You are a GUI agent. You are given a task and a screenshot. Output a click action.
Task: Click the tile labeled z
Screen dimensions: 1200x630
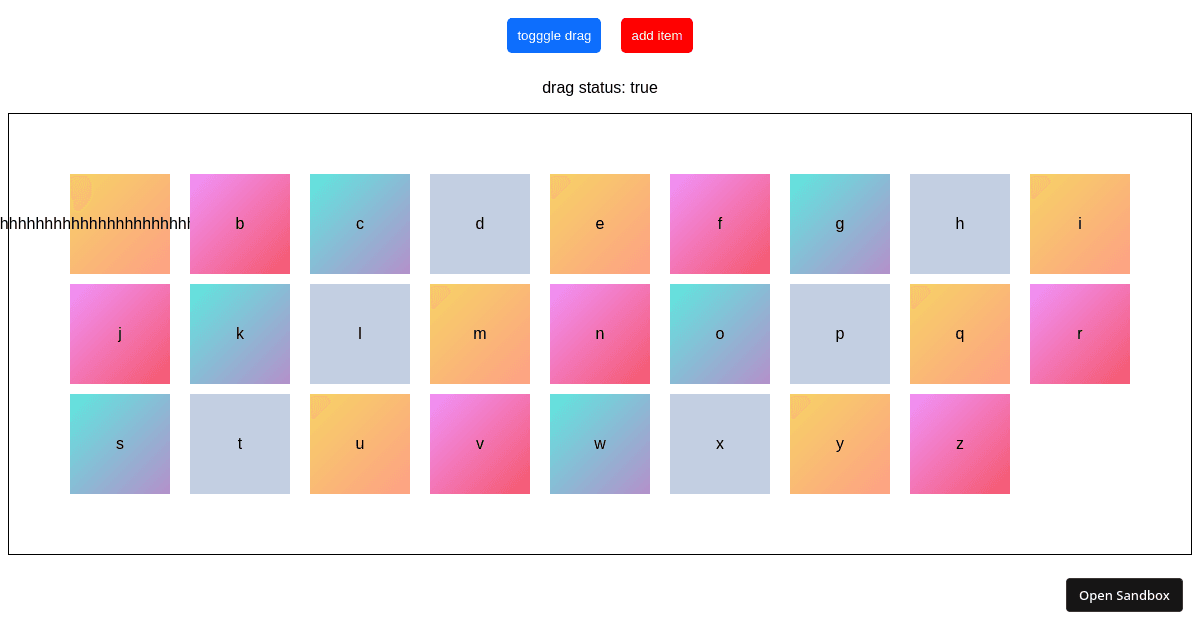(x=960, y=444)
